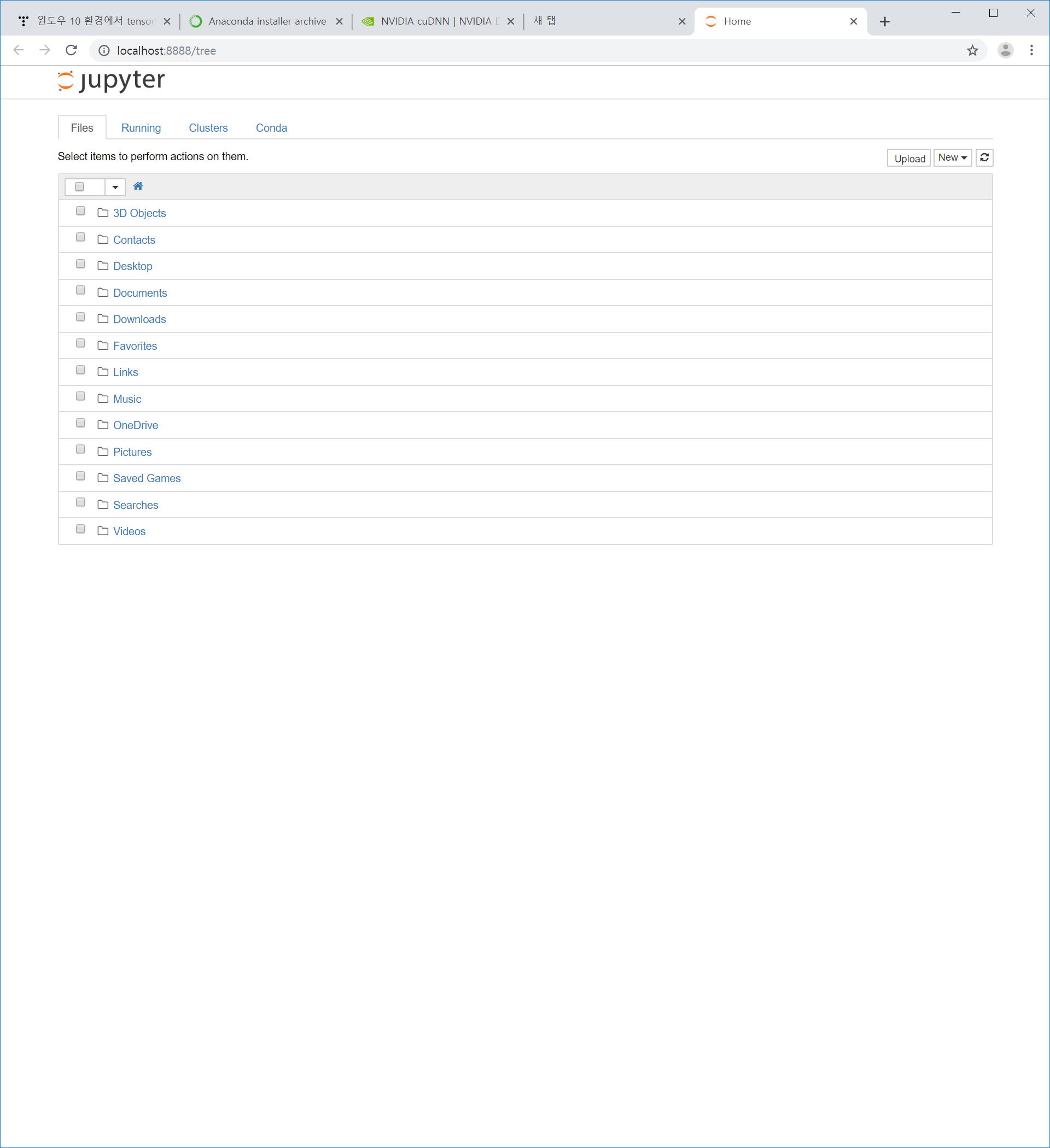
Task: Expand the New notebook dropdown
Action: [x=952, y=158]
